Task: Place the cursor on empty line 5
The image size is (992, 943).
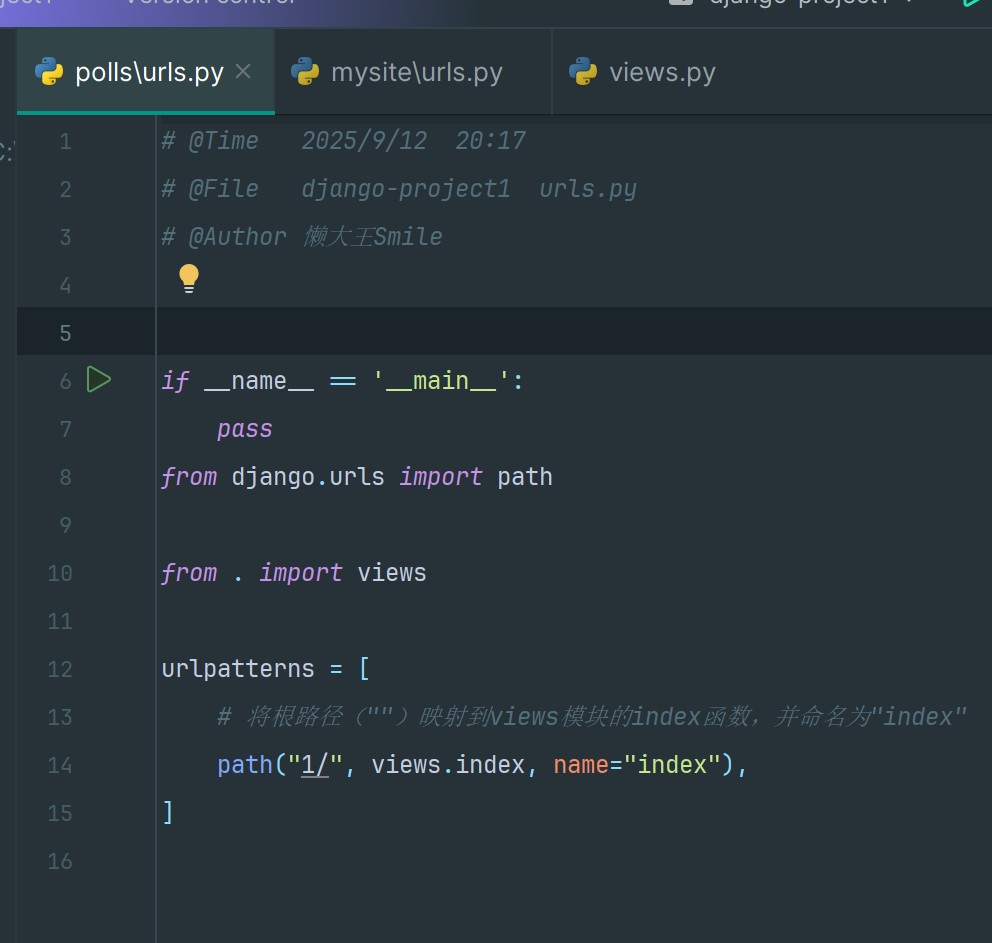Action: pos(500,332)
